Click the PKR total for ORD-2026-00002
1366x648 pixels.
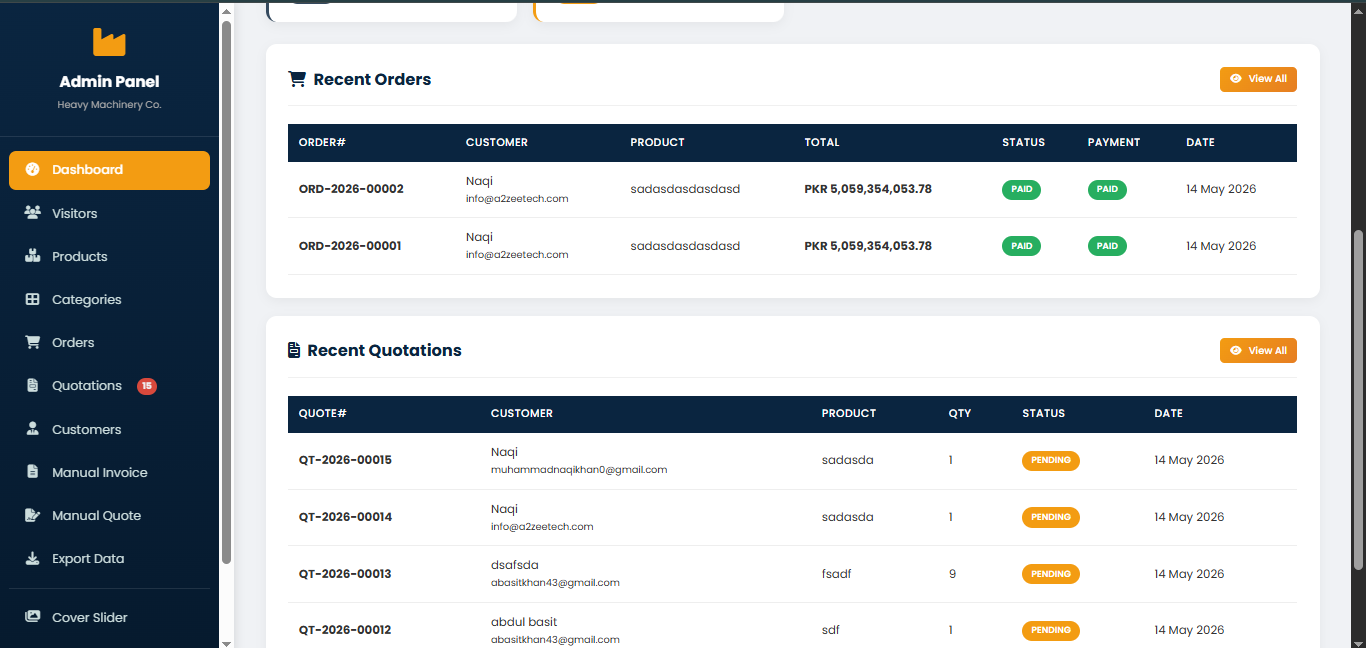[x=868, y=189]
